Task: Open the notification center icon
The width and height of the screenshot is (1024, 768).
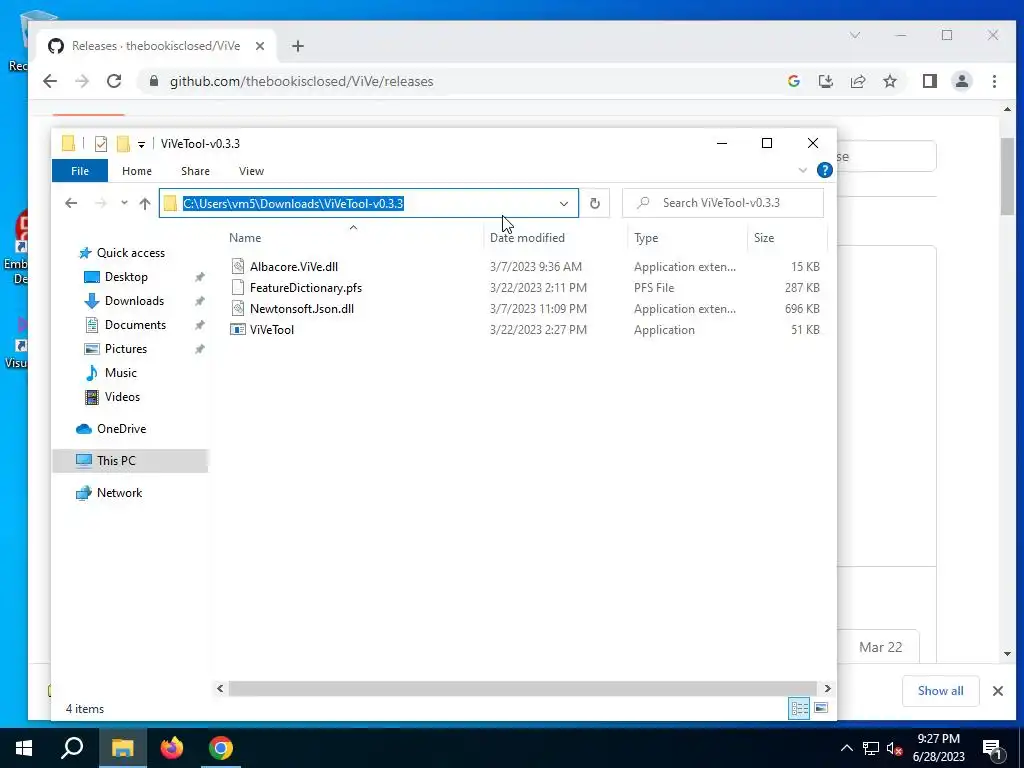Action: [992, 749]
